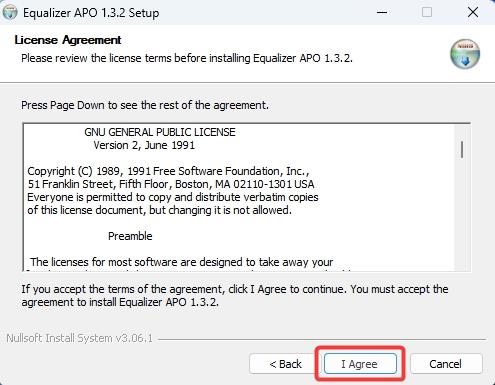Click the Equalizer APO 1.3.2 Setup title text

click(91, 13)
